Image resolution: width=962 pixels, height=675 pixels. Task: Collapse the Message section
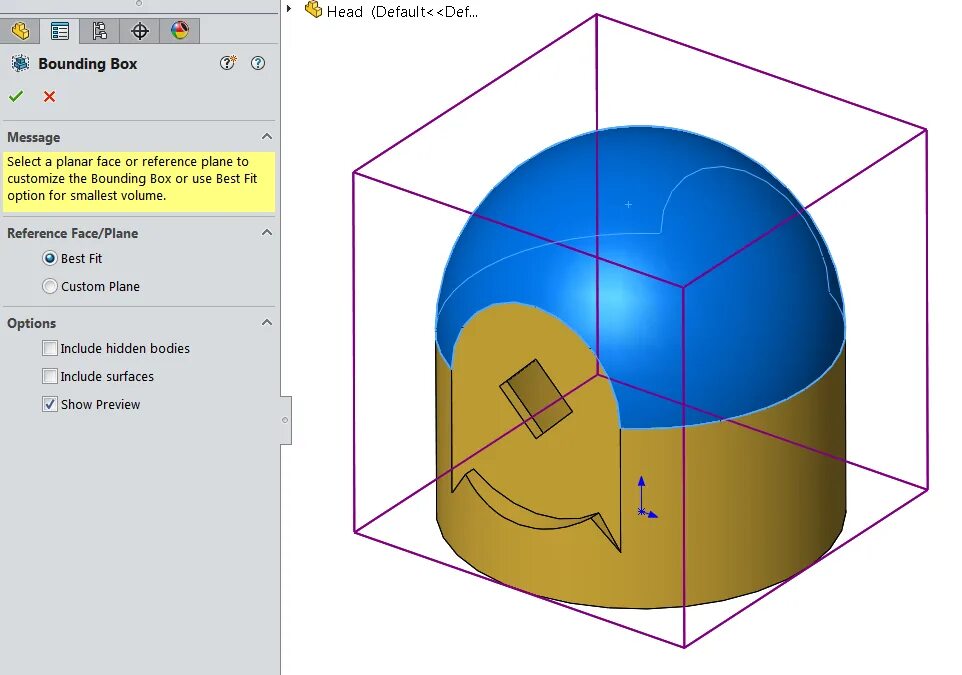[x=267, y=137]
